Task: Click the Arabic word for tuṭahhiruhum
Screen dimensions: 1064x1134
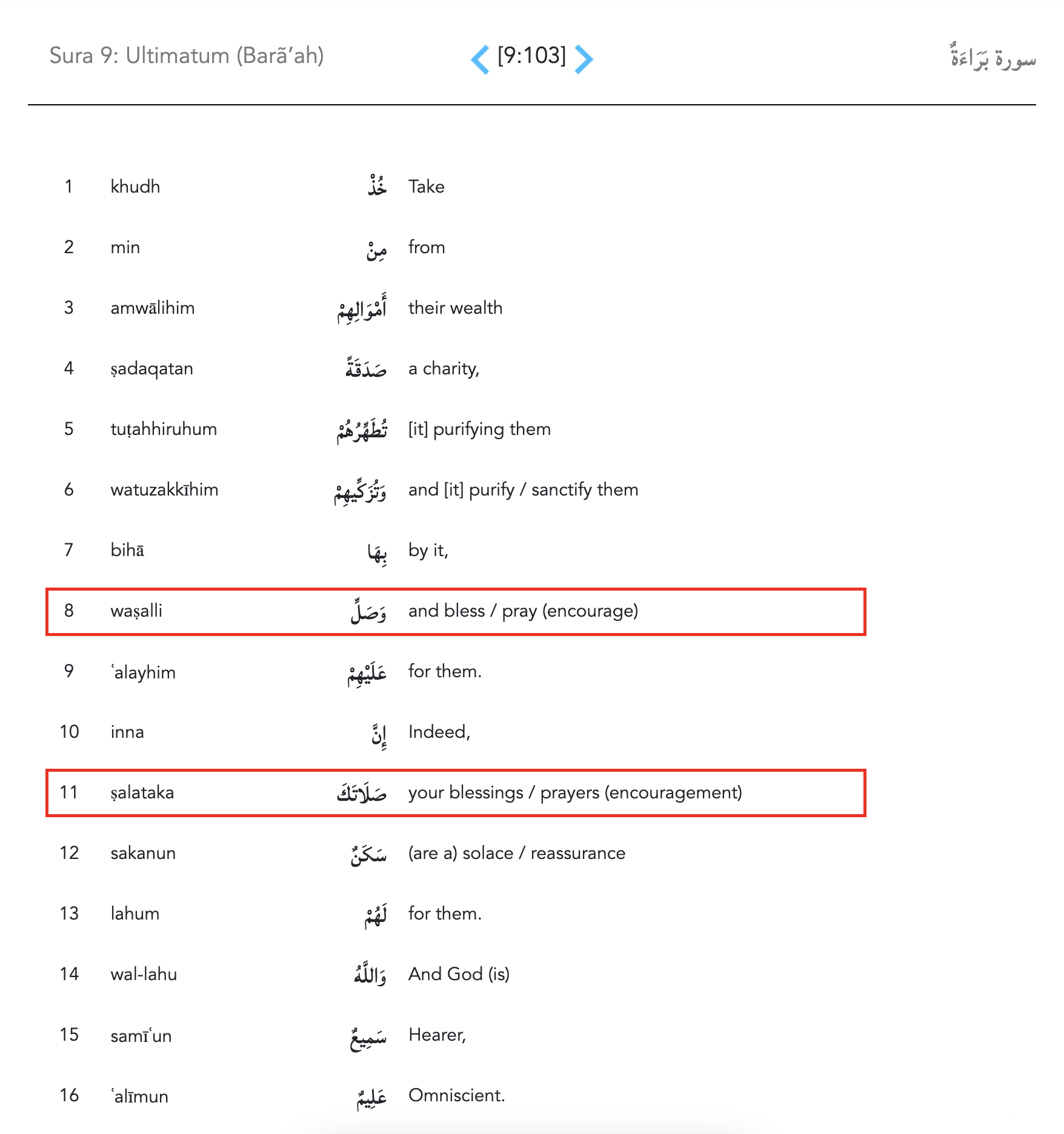Action: pyautogui.click(x=362, y=429)
